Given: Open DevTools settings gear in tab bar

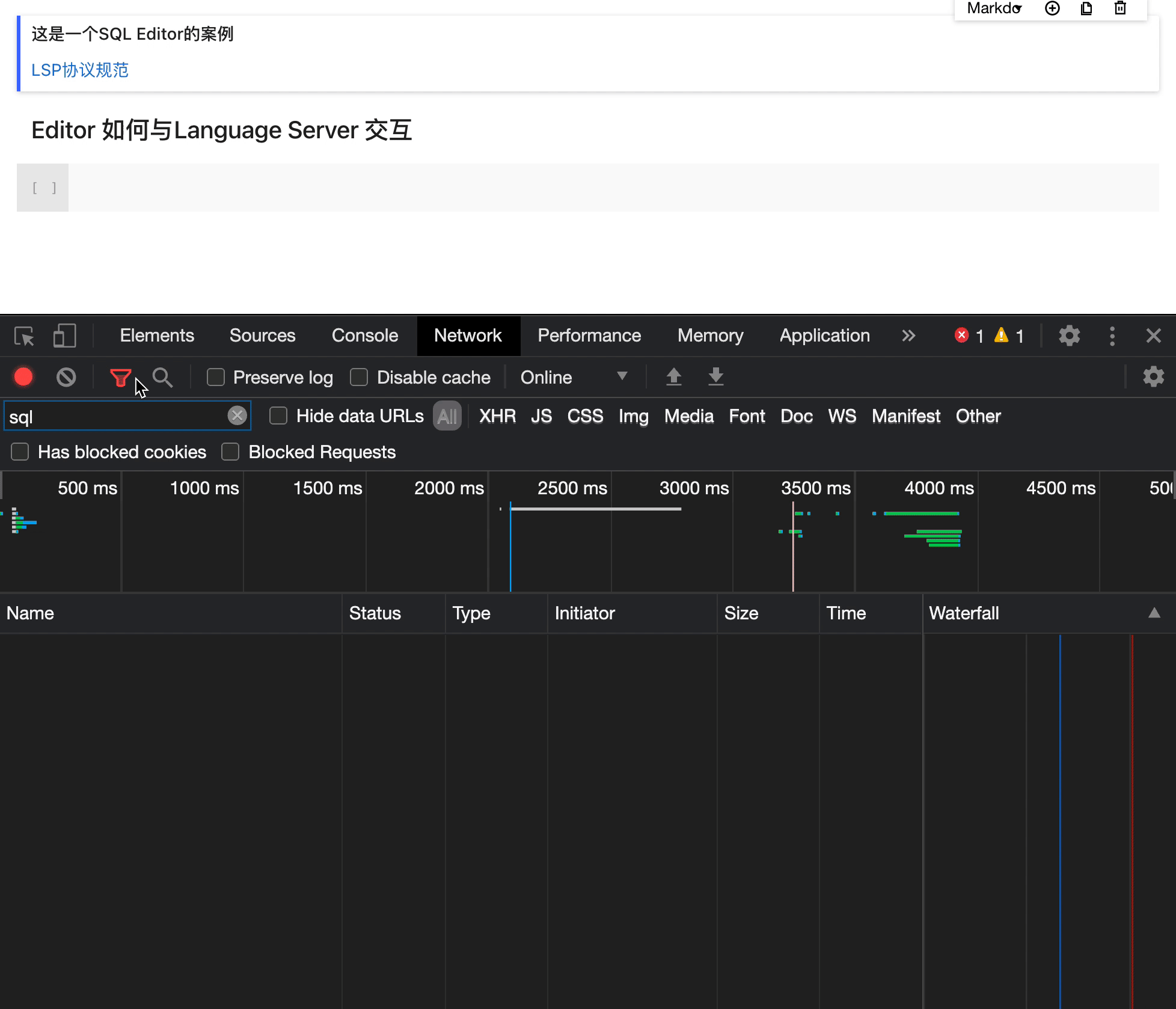Looking at the screenshot, I should tap(1069, 336).
